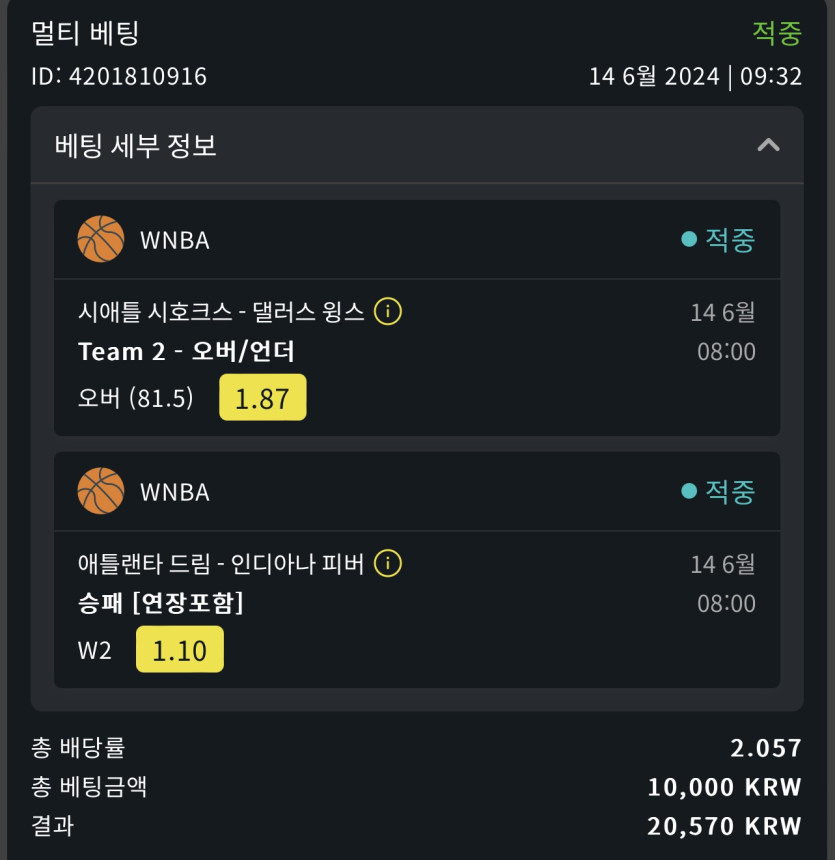Open the 애틀랜타 드림 - 인디애나 피버 match
This screenshot has height=860, width=835.
(x=221, y=564)
